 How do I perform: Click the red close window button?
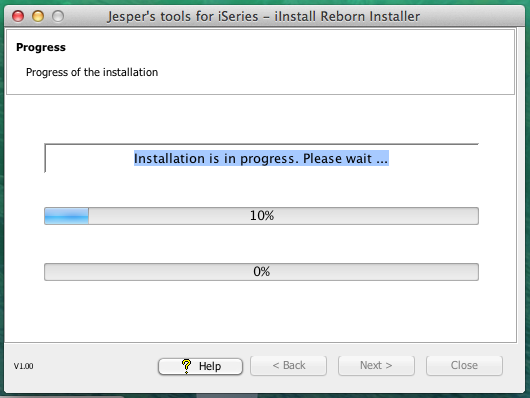(x=18, y=16)
